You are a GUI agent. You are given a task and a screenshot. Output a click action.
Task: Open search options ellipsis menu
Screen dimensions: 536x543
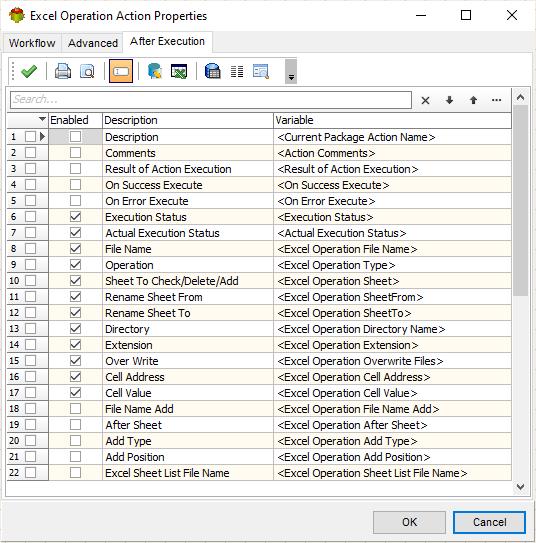(497, 100)
